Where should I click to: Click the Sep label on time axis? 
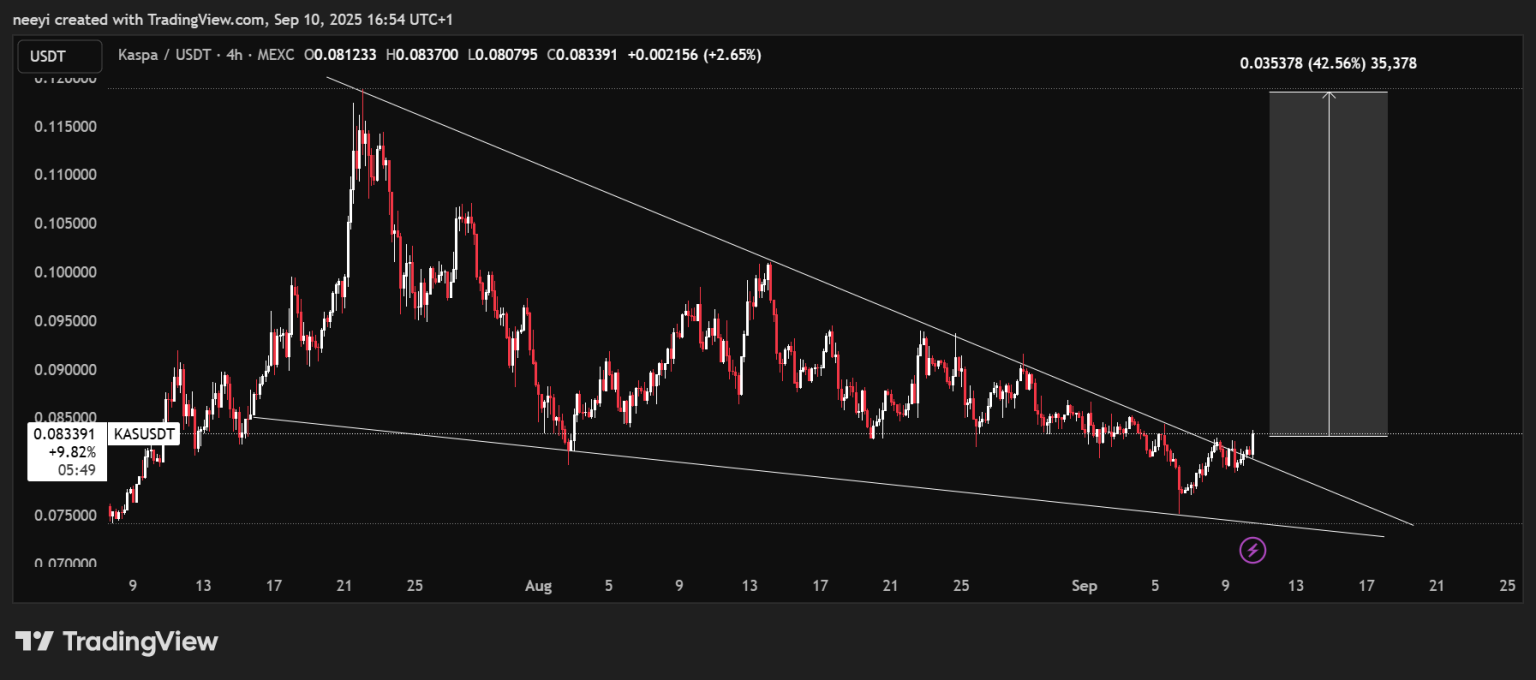pos(1084,586)
